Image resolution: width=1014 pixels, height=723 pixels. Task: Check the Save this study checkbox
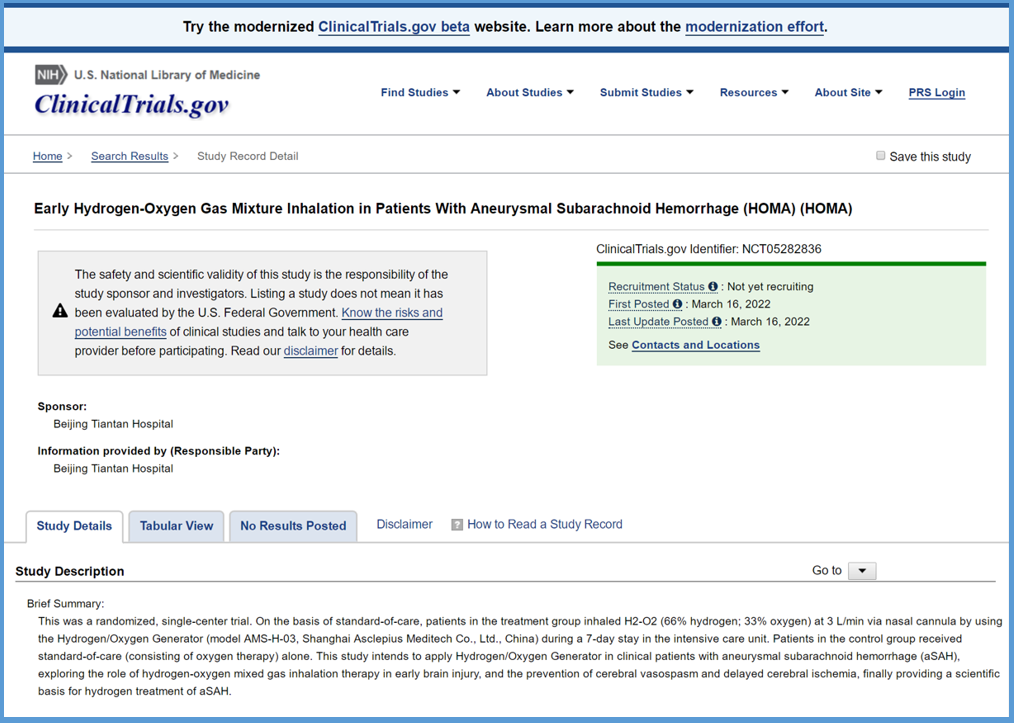pyautogui.click(x=881, y=156)
